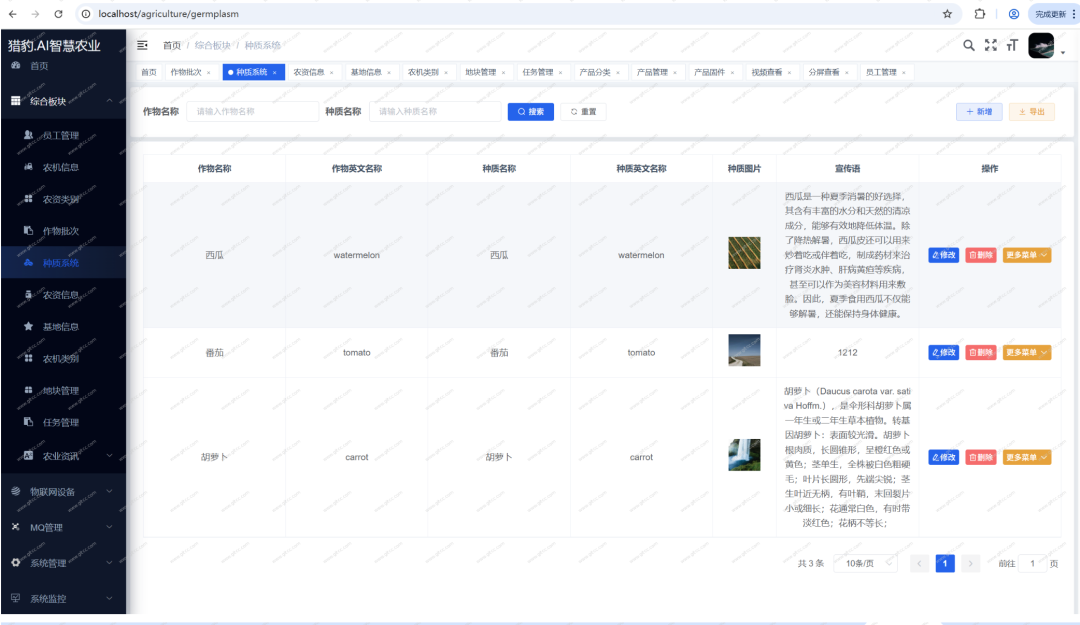Click the browser back arrow
1080x625 pixels.
12,14
